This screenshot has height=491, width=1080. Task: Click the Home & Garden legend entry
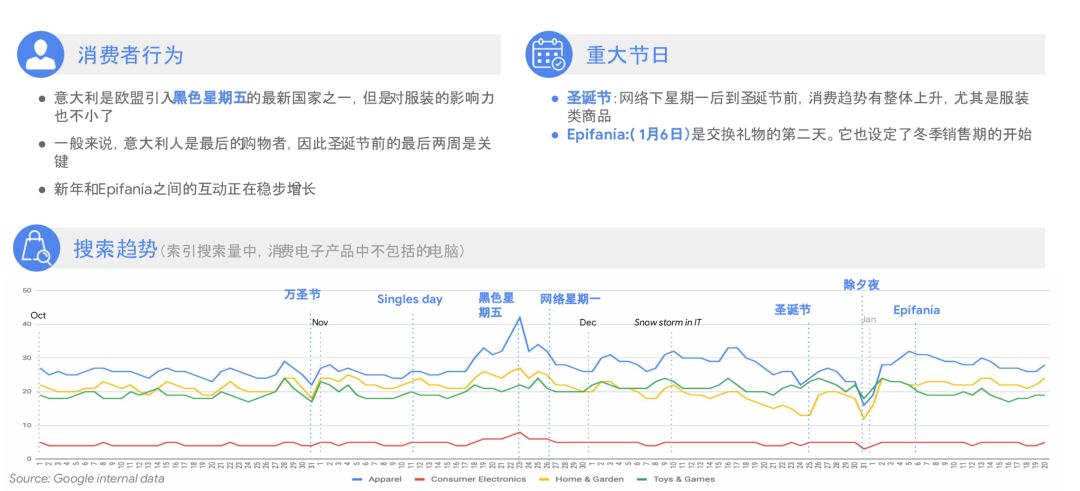click(582, 479)
